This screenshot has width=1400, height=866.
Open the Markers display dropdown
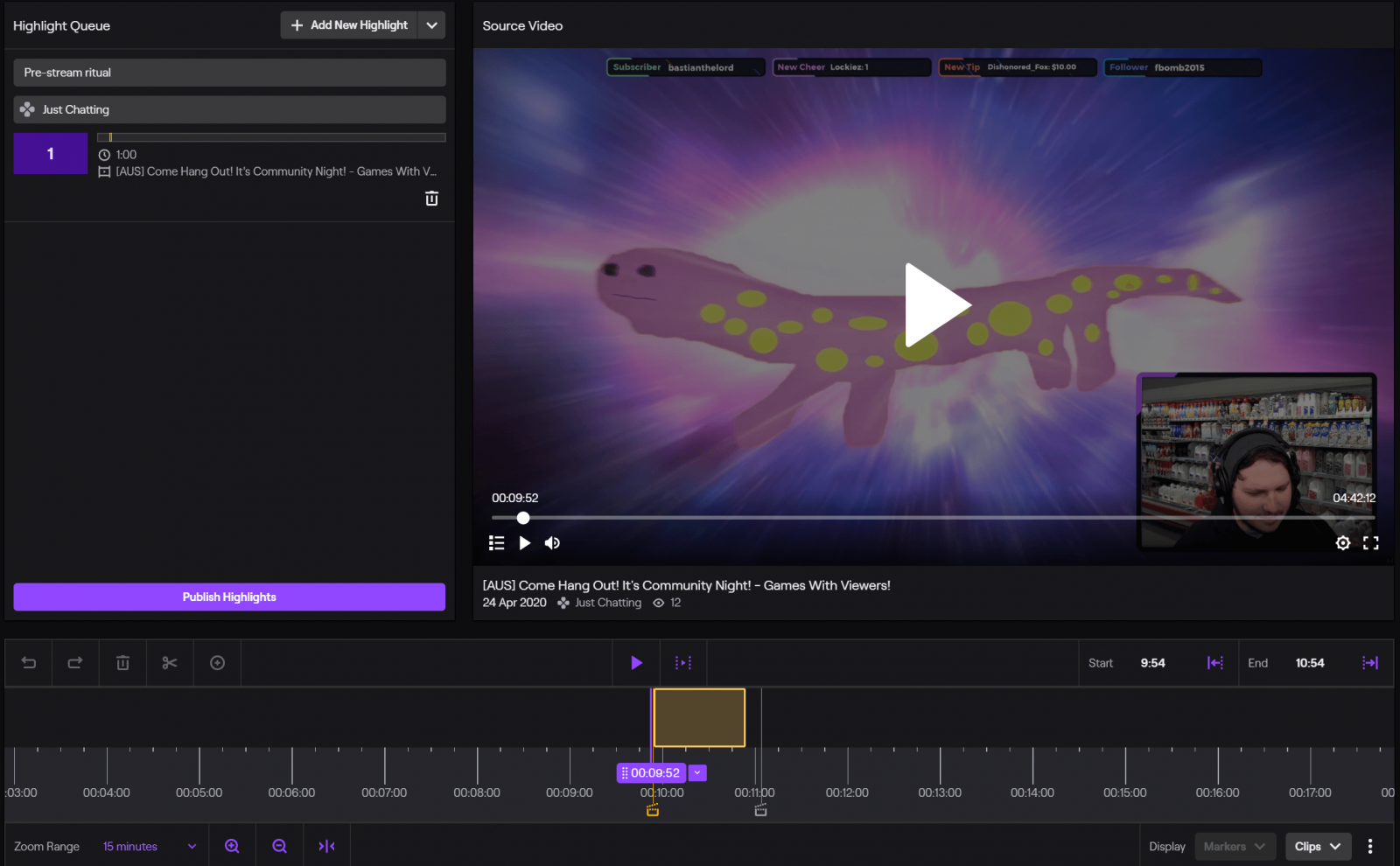[x=1235, y=846]
